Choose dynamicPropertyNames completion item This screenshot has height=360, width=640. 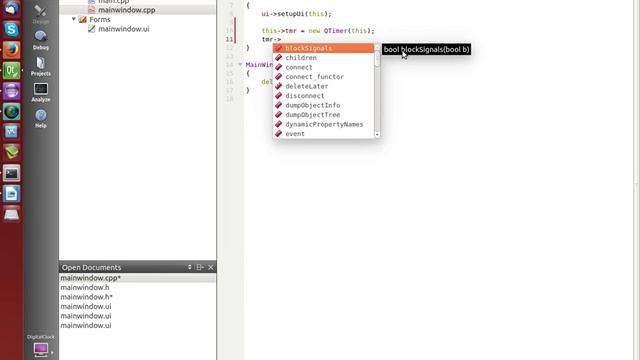click(323, 124)
